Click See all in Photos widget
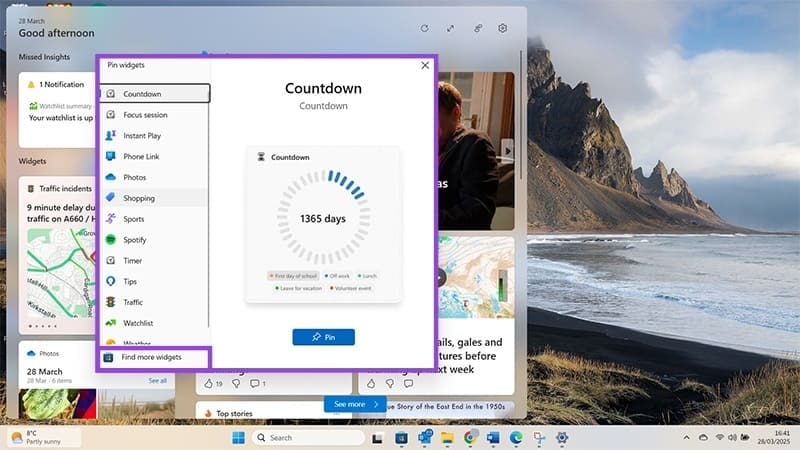Screen dimensions: 800x450 tap(157, 381)
